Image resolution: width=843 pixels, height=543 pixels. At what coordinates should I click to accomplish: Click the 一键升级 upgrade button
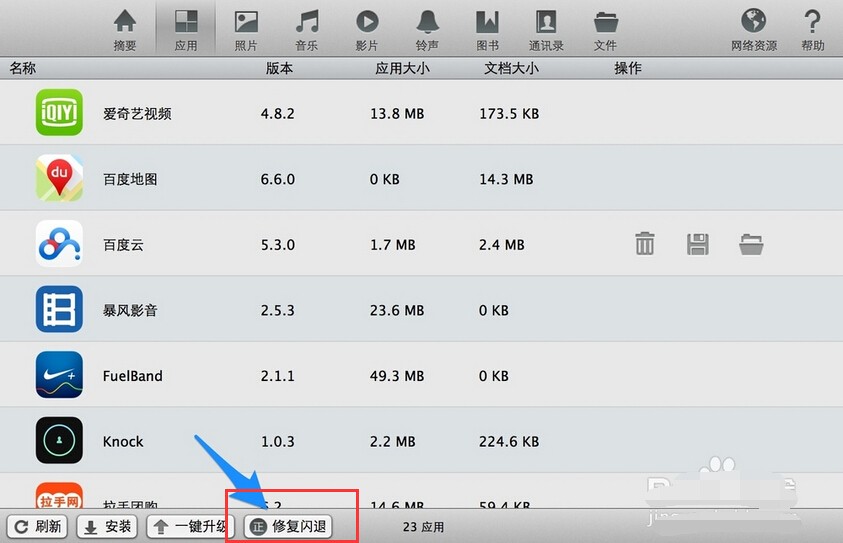pyautogui.click(x=188, y=526)
